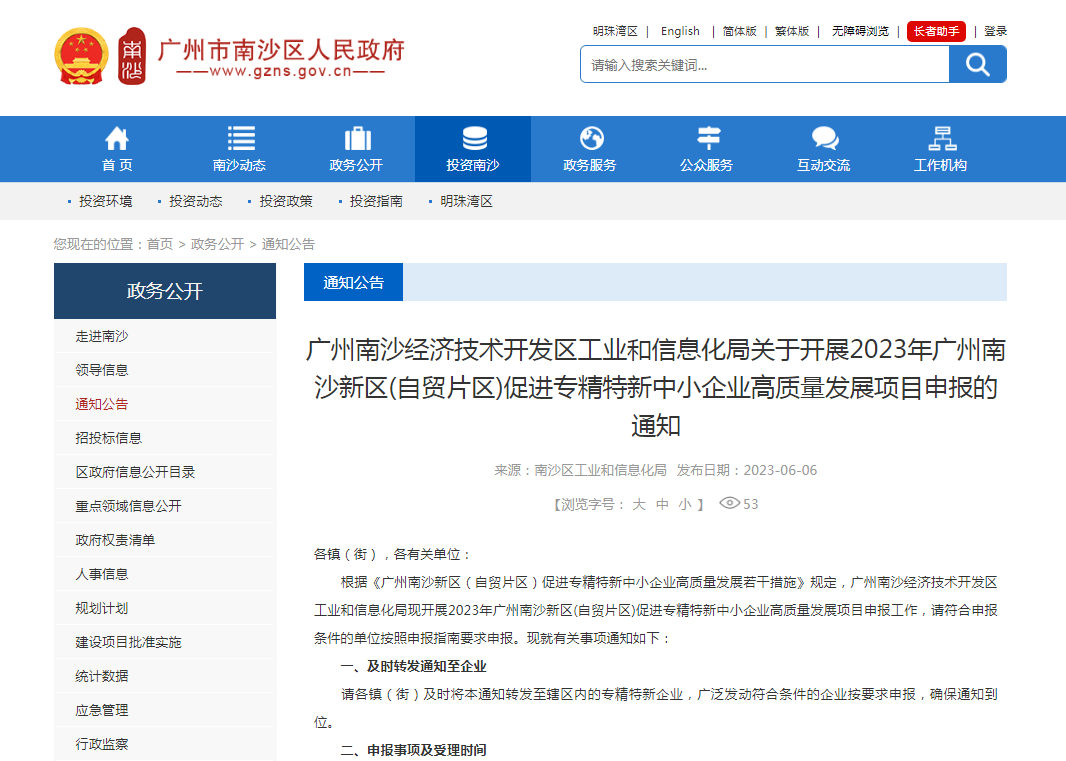This screenshot has width=1066, height=761.
Task: Focus the keyword search input field
Action: tap(765, 65)
